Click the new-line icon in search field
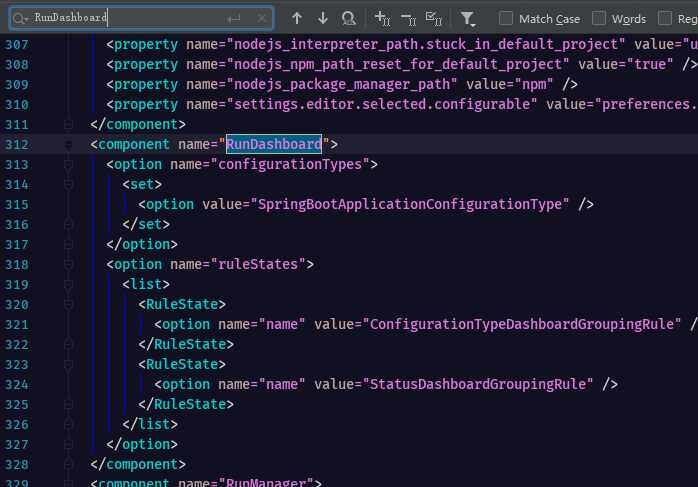Viewport: 698px width, 487px height. (233, 19)
